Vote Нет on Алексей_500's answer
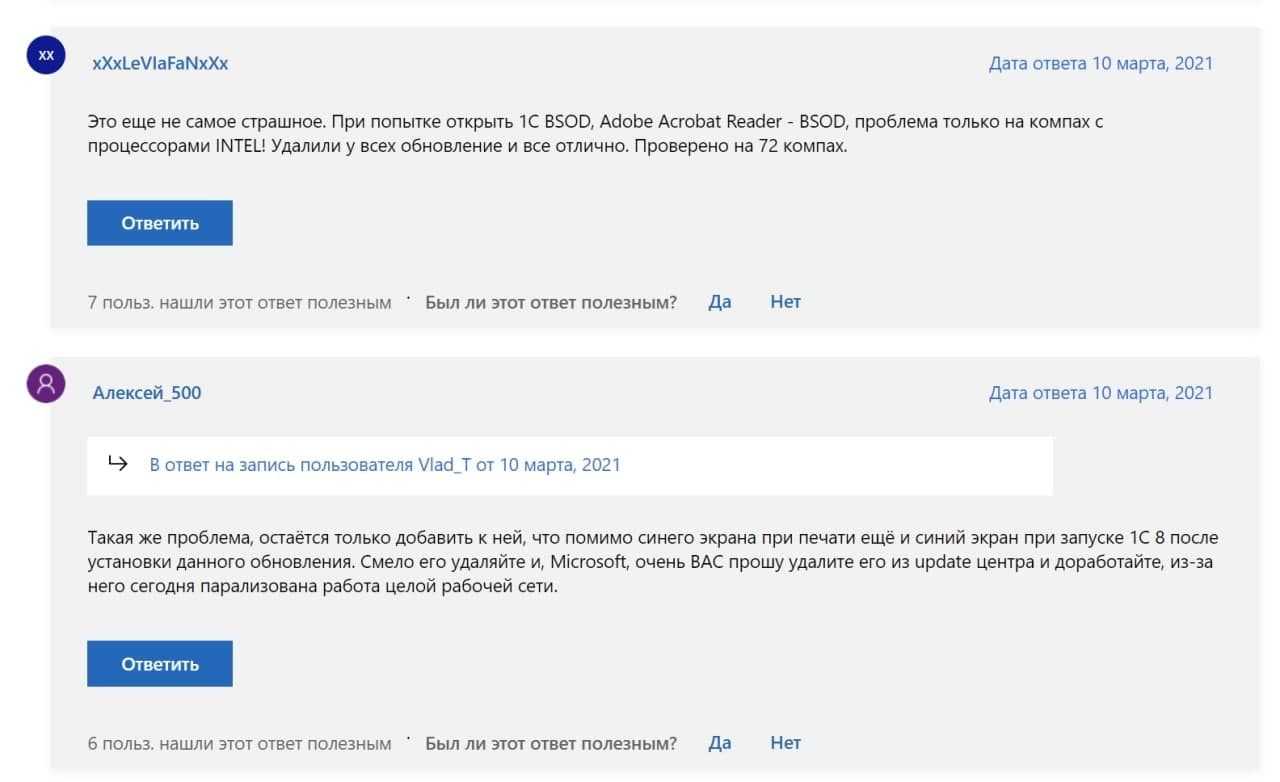1280x782 pixels. tap(785, 743)
